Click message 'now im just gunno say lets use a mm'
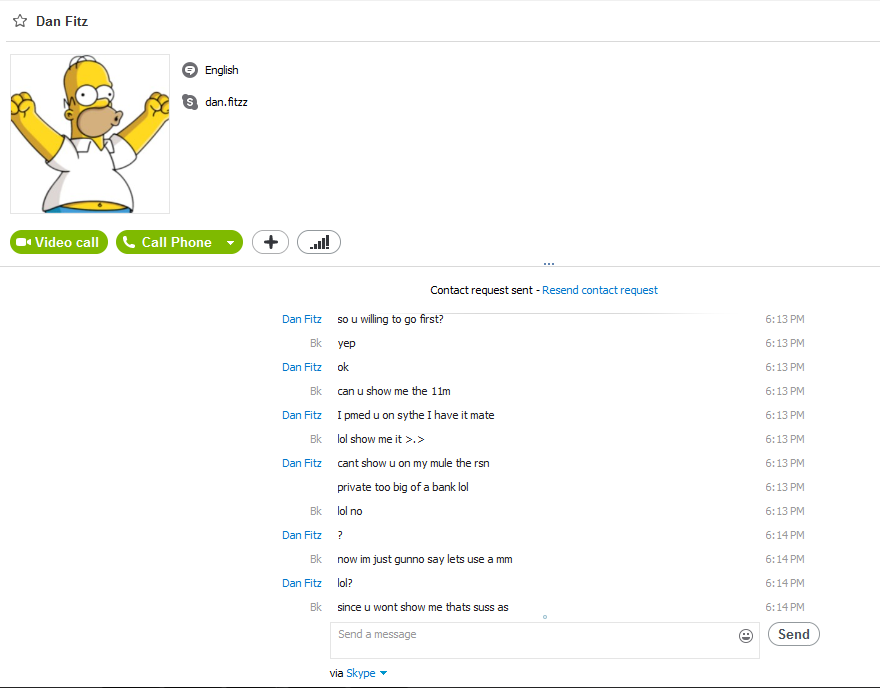This screenshot has height=688, width=880. (424, 559)
